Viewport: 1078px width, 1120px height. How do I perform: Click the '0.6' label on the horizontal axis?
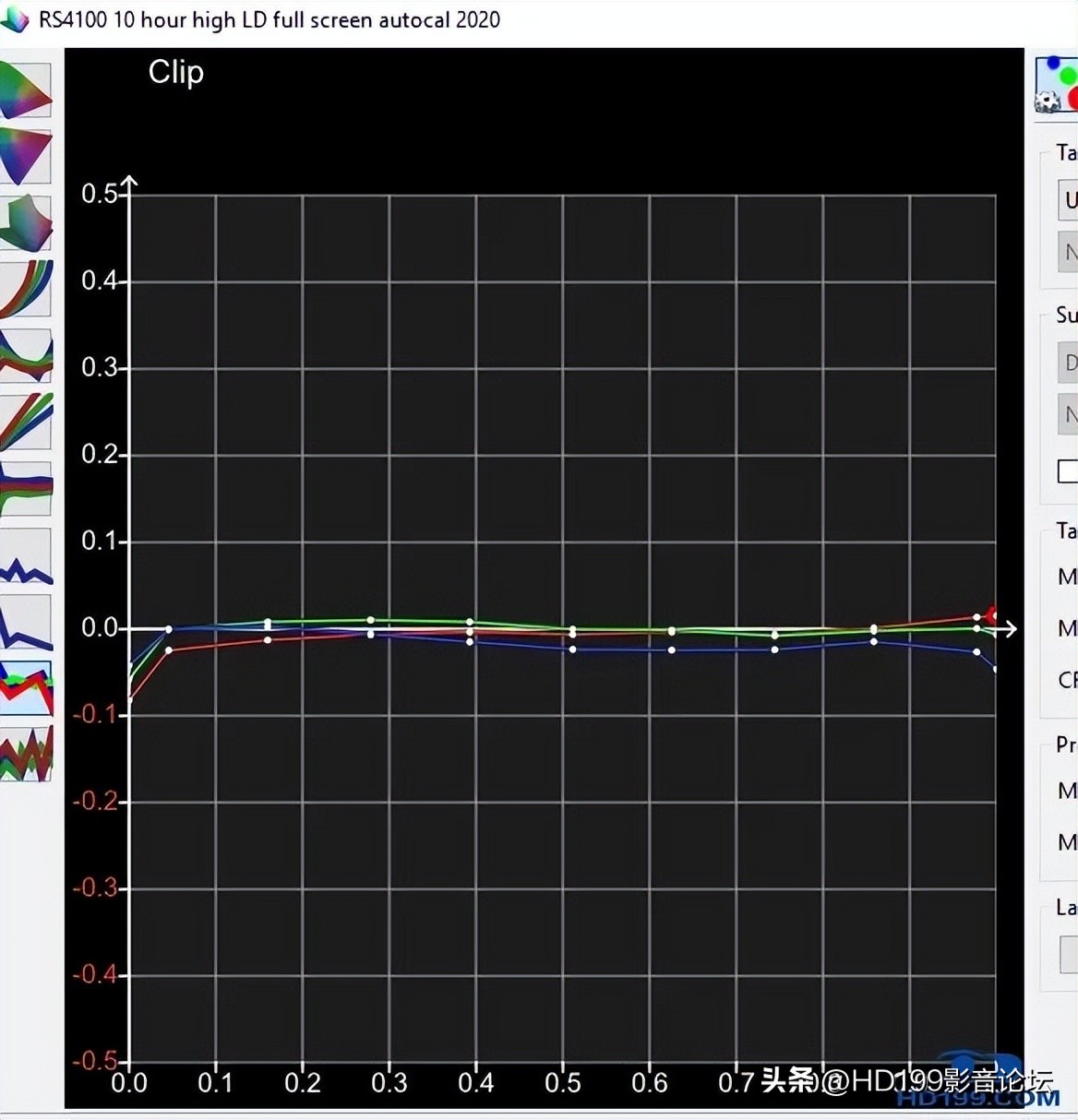point(649,1082)
